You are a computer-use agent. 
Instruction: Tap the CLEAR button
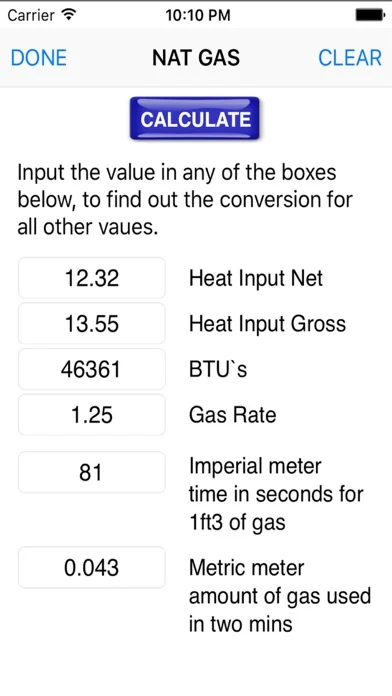350,58
